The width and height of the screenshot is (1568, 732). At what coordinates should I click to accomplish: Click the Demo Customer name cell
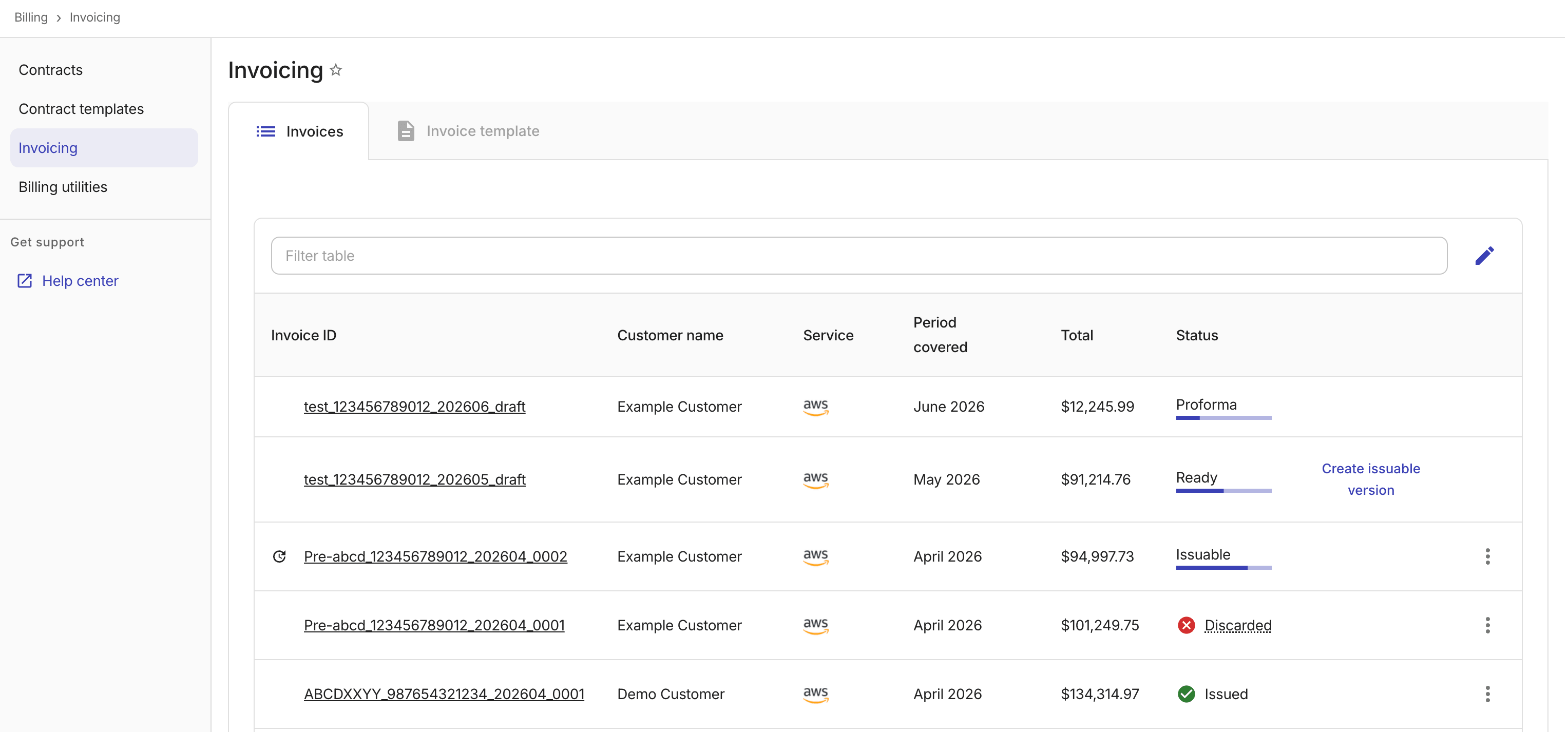(x=671, y=694)
